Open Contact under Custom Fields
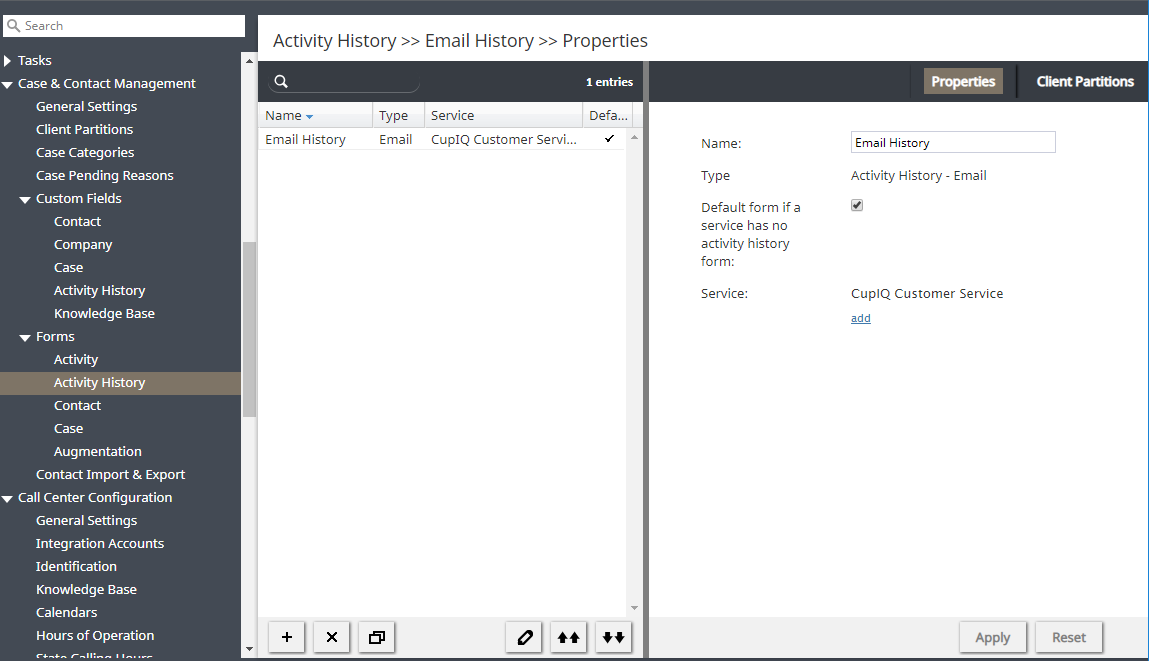Viewport: 1149px width, 661px height. coord(77,221)
